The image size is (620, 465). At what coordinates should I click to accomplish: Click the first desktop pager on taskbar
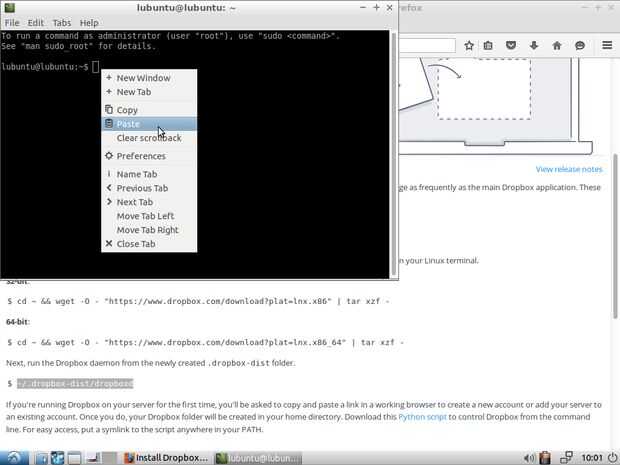pos(94,458)
